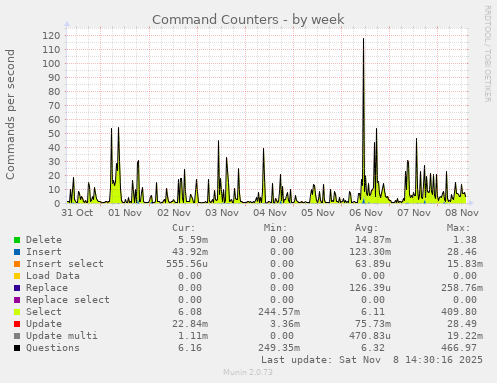
Task: Click the 120 y-axis tick label
Action: point(51,35)
